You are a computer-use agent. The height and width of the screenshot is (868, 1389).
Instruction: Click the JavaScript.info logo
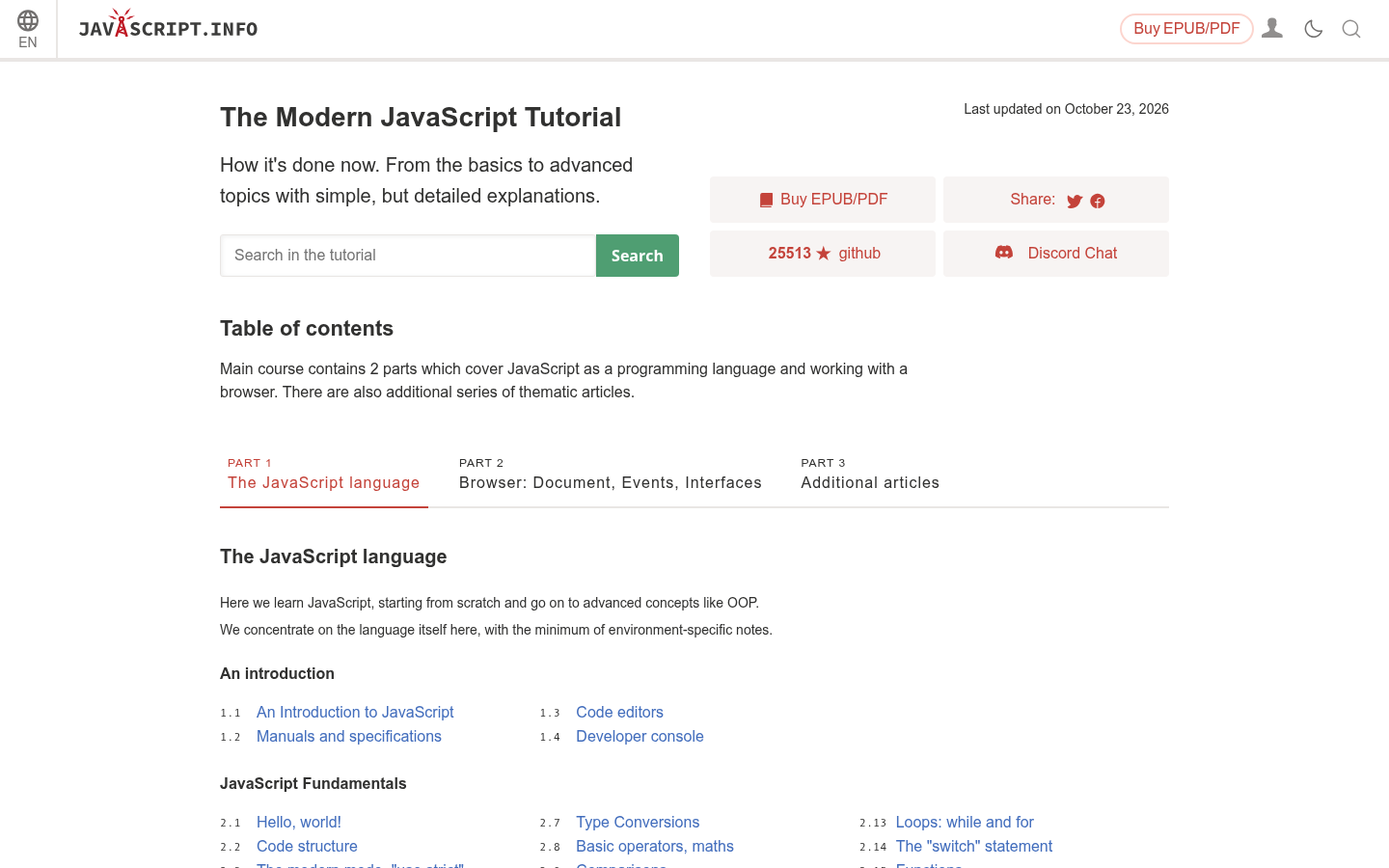(168, 25)
